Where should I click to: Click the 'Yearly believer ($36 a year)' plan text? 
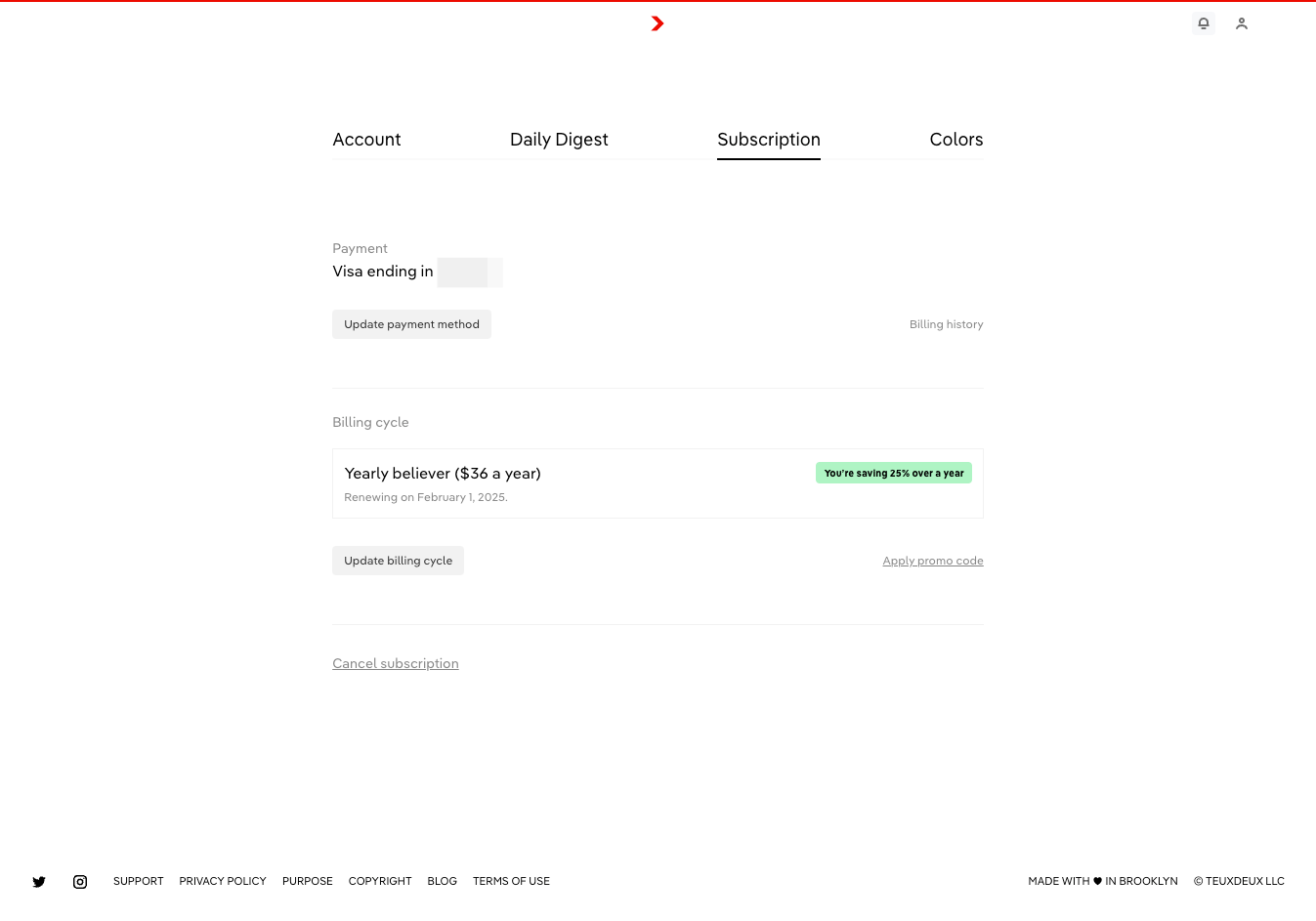443,474
